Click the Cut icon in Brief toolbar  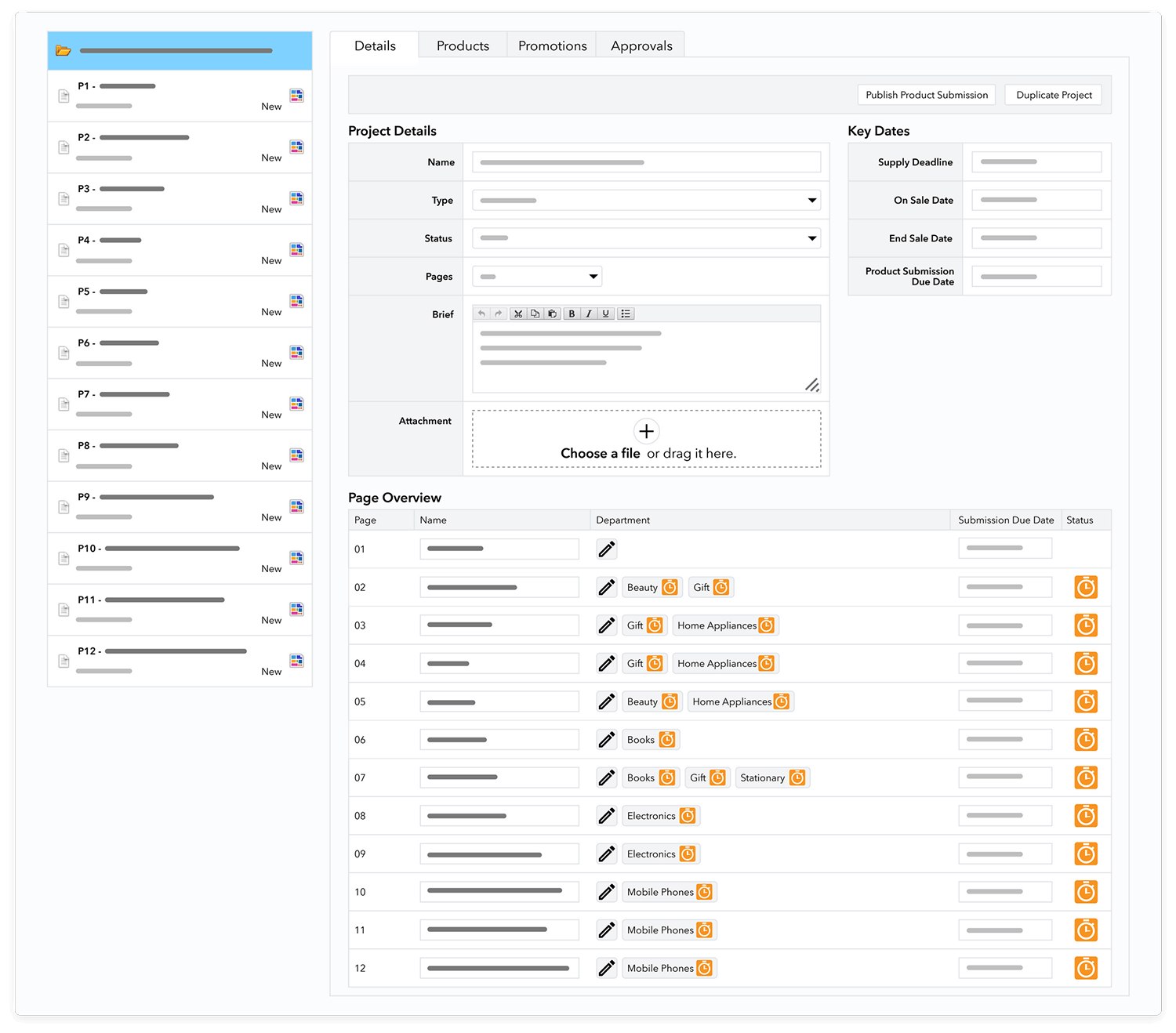pyautogui.click(x=517, y=314)
